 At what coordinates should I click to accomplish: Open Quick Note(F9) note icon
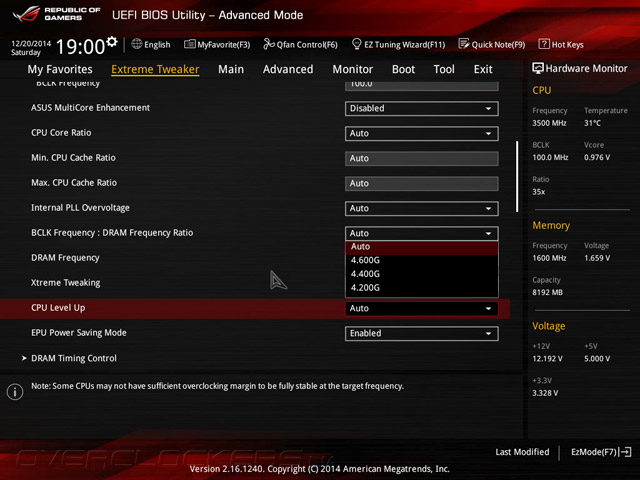coord(464,44)
